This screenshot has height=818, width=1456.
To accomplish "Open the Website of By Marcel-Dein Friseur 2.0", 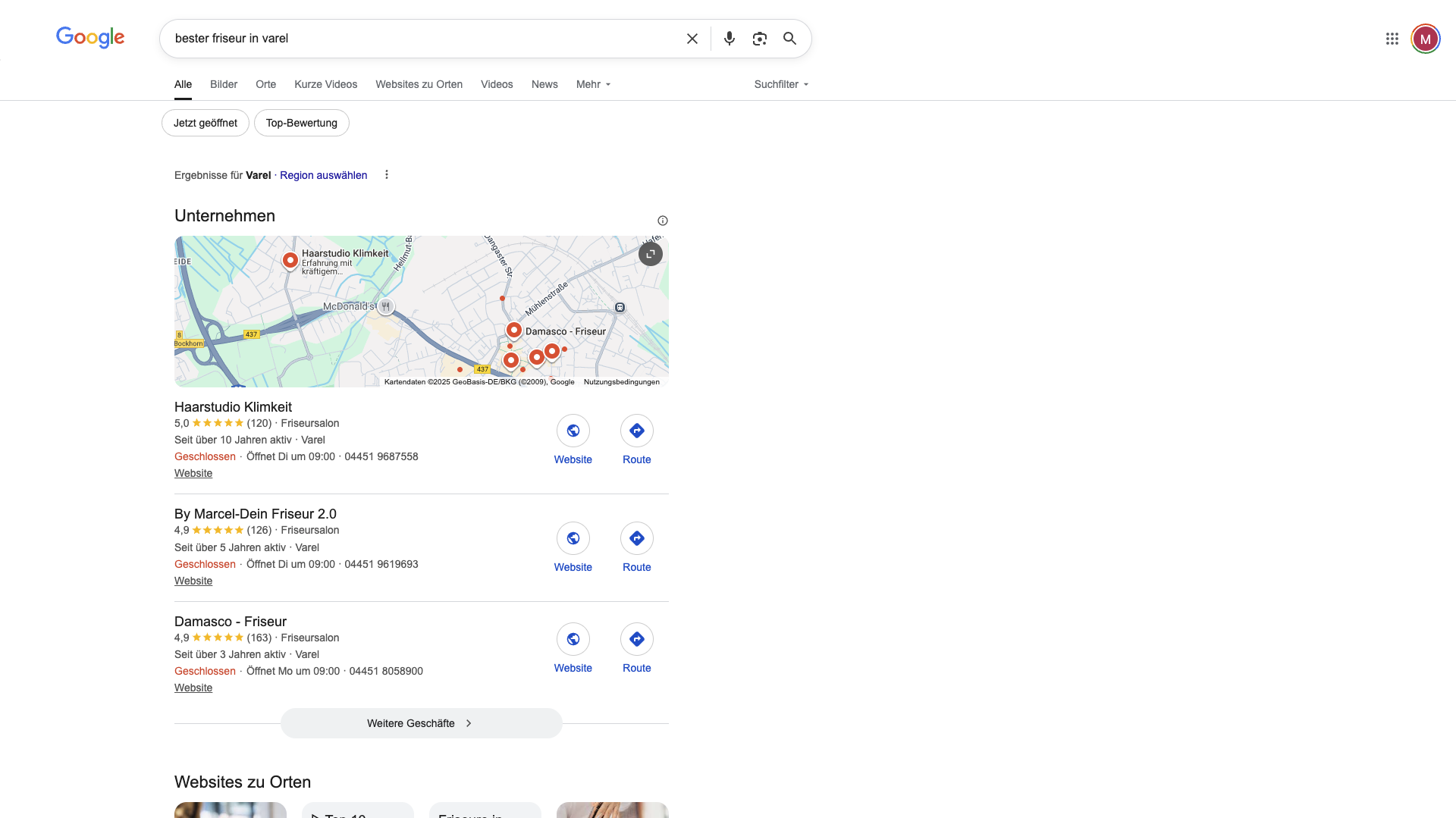I will (573, 538).
